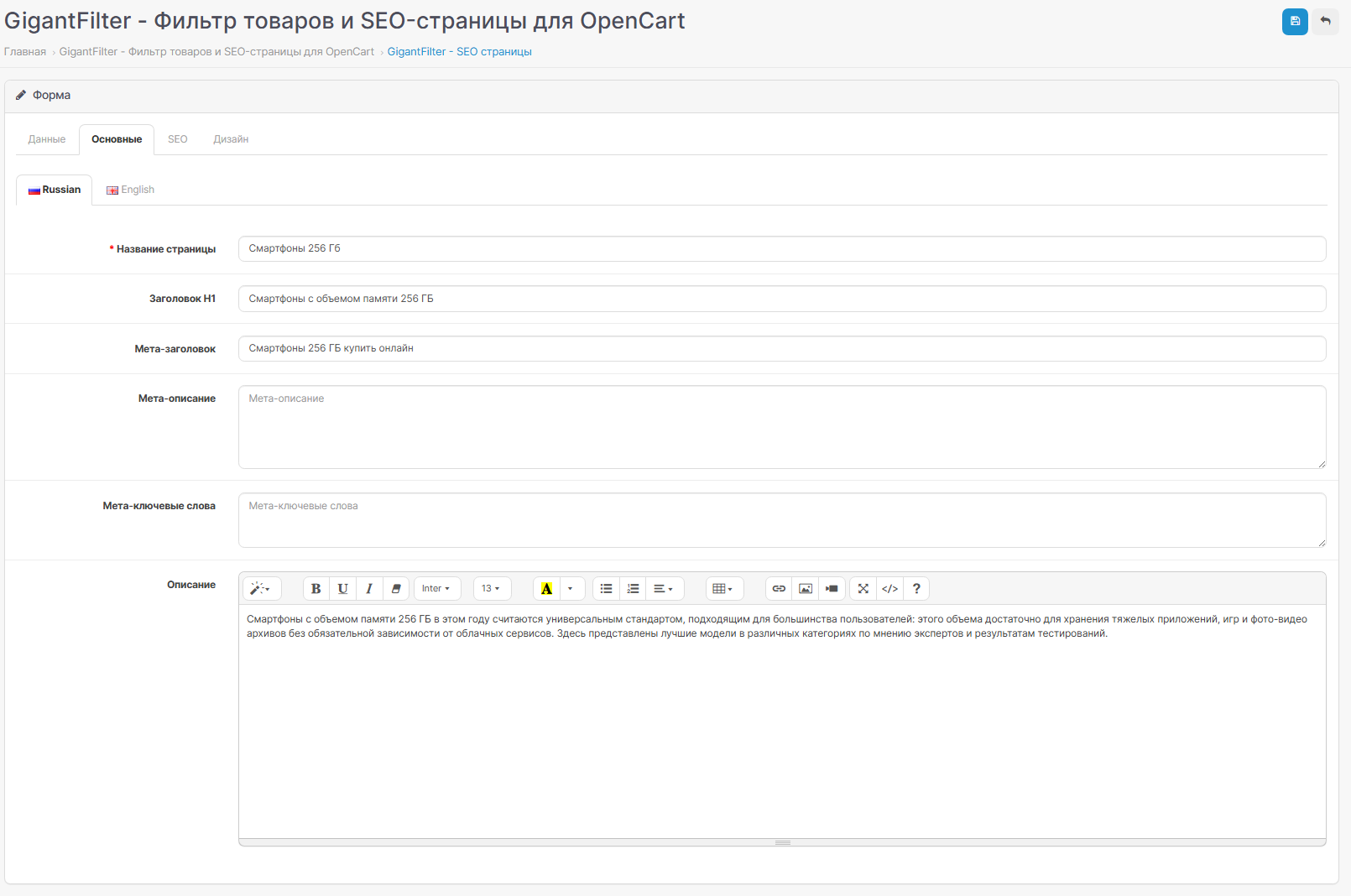
Task: Toggle italic formatting in editor
Action: [x=369, y=589]
